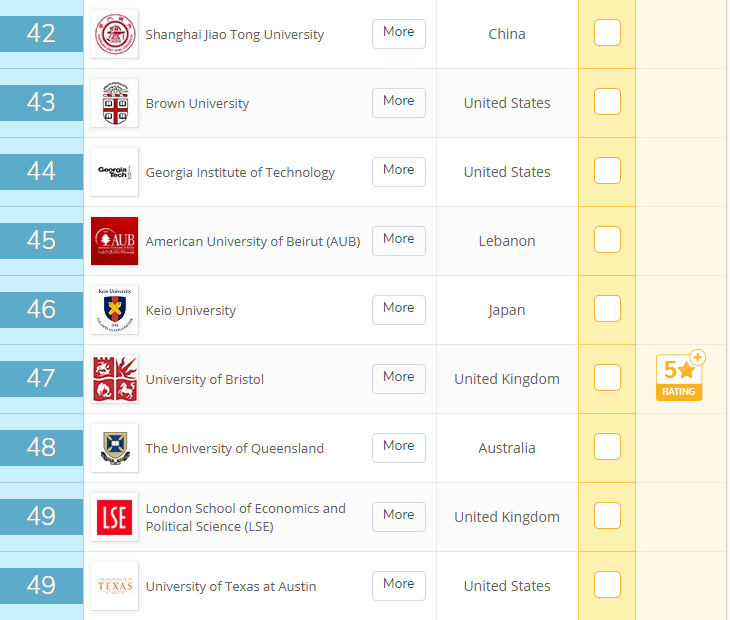Click the University of Texas logo thumbnail
This screenshot has height=620, width=730.
point(114,586)
